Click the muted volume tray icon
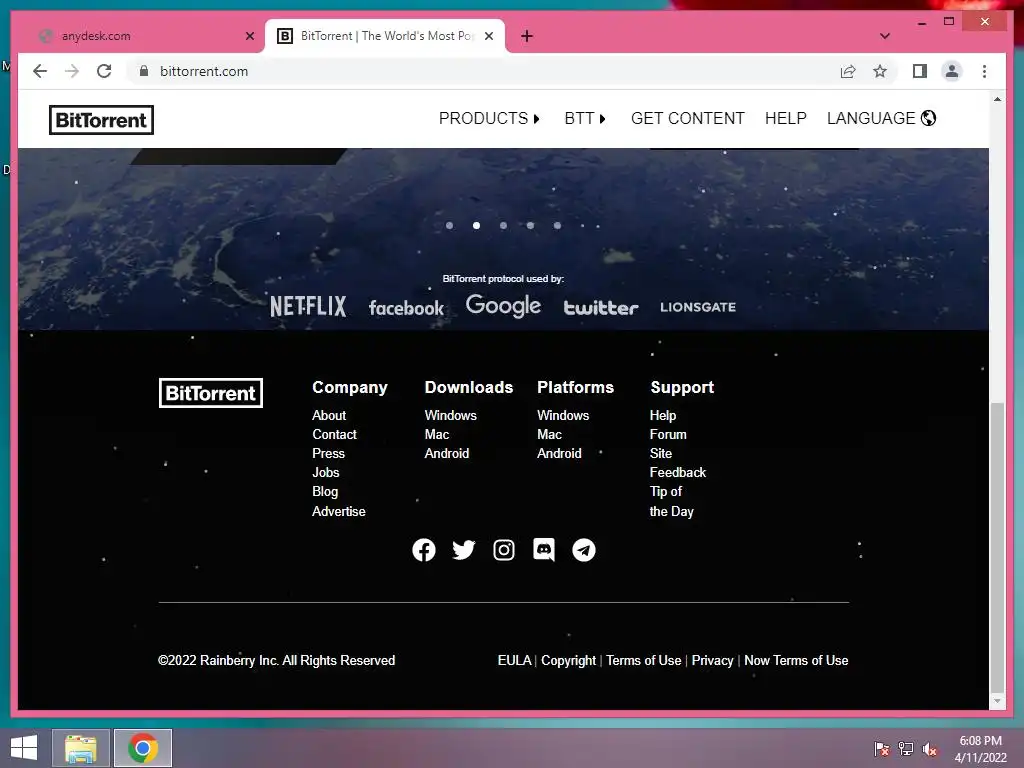Screen dimensions: 1024x768 (930, 748)
